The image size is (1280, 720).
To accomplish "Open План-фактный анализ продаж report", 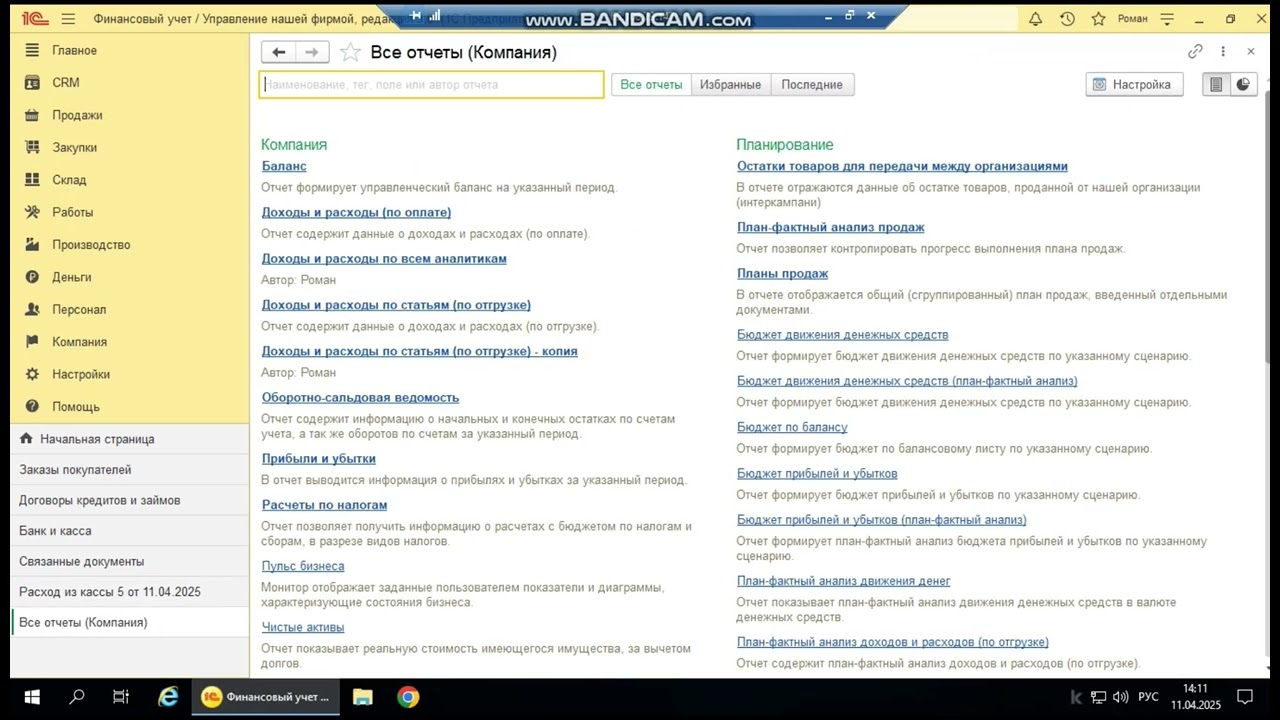I will coord(830,227).
